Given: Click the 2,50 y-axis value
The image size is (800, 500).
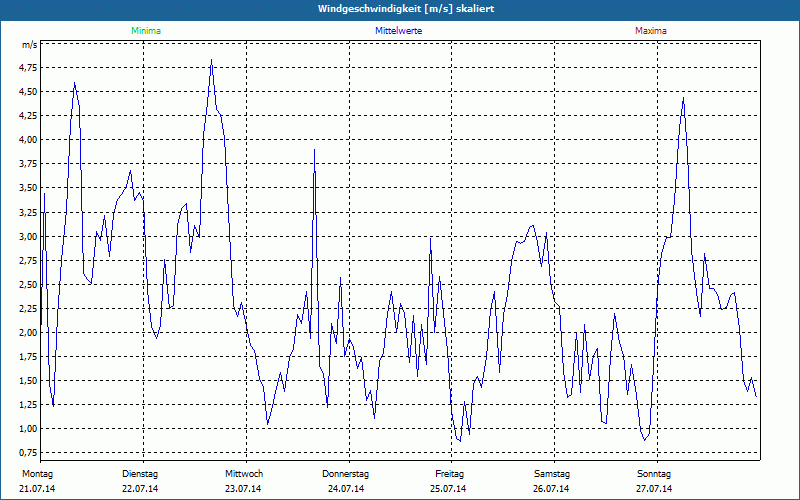Looking at the screenshot, I should pos(29,284).
